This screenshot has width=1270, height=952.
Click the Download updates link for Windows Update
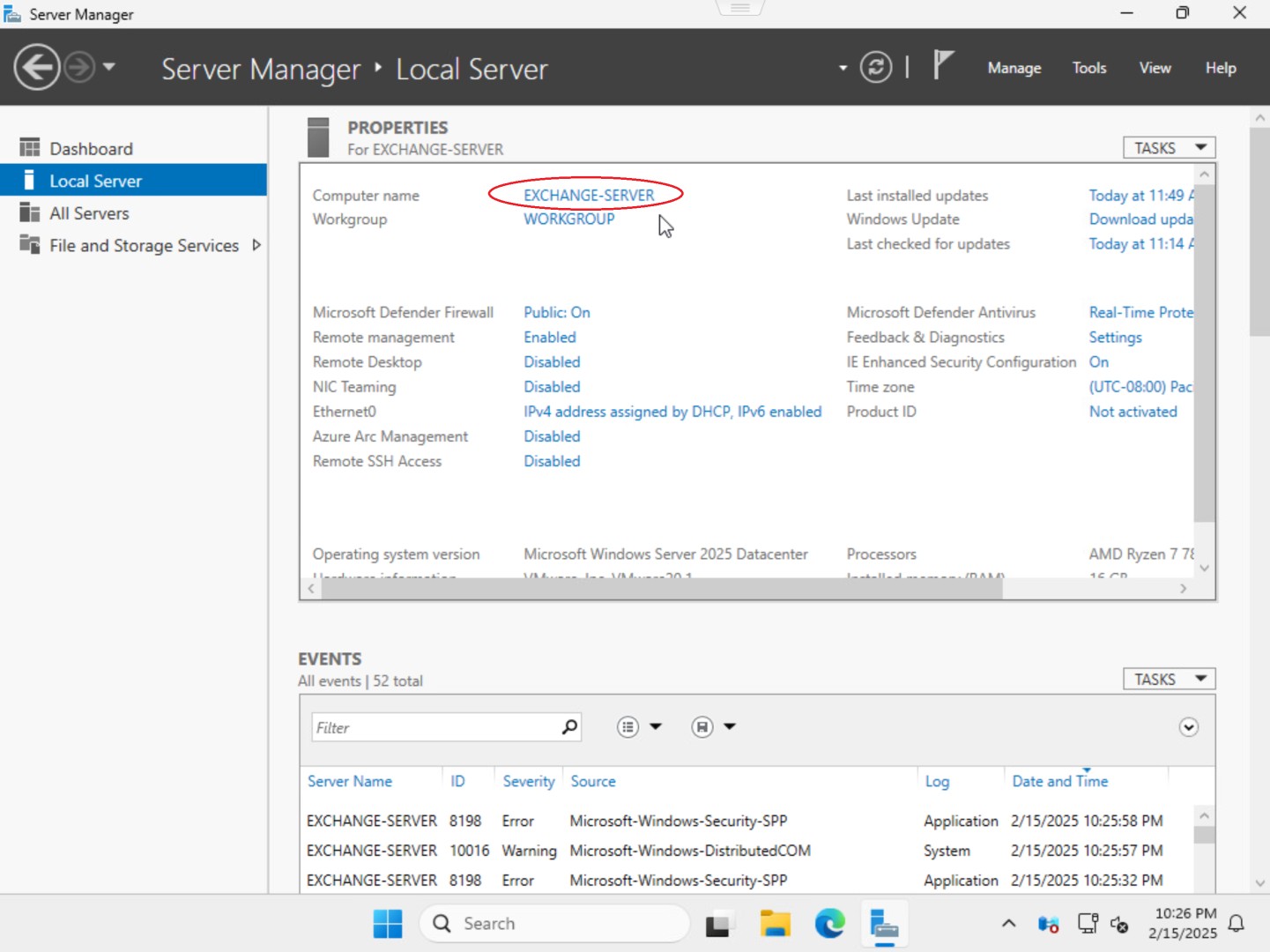click(1141, 219)
